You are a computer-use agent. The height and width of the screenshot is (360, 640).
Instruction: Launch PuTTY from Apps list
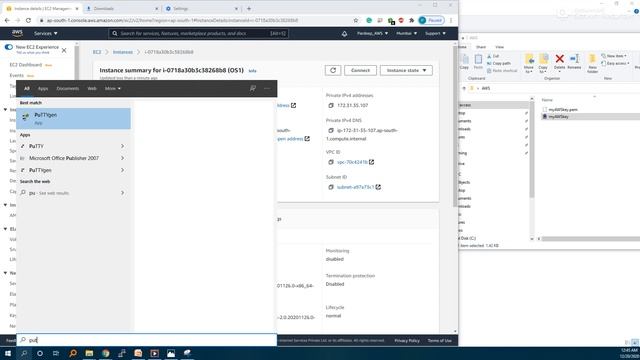(36, 146)
